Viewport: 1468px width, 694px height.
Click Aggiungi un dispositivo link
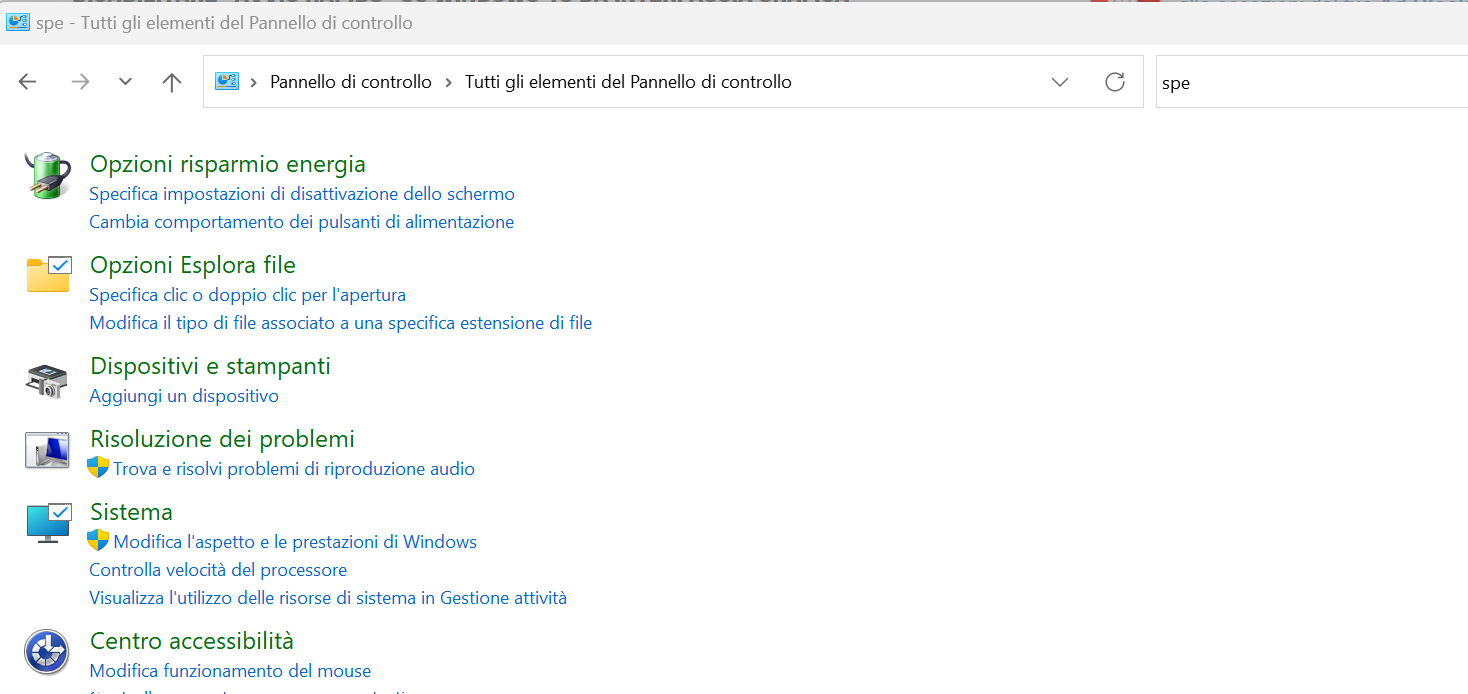click(184, 396)
